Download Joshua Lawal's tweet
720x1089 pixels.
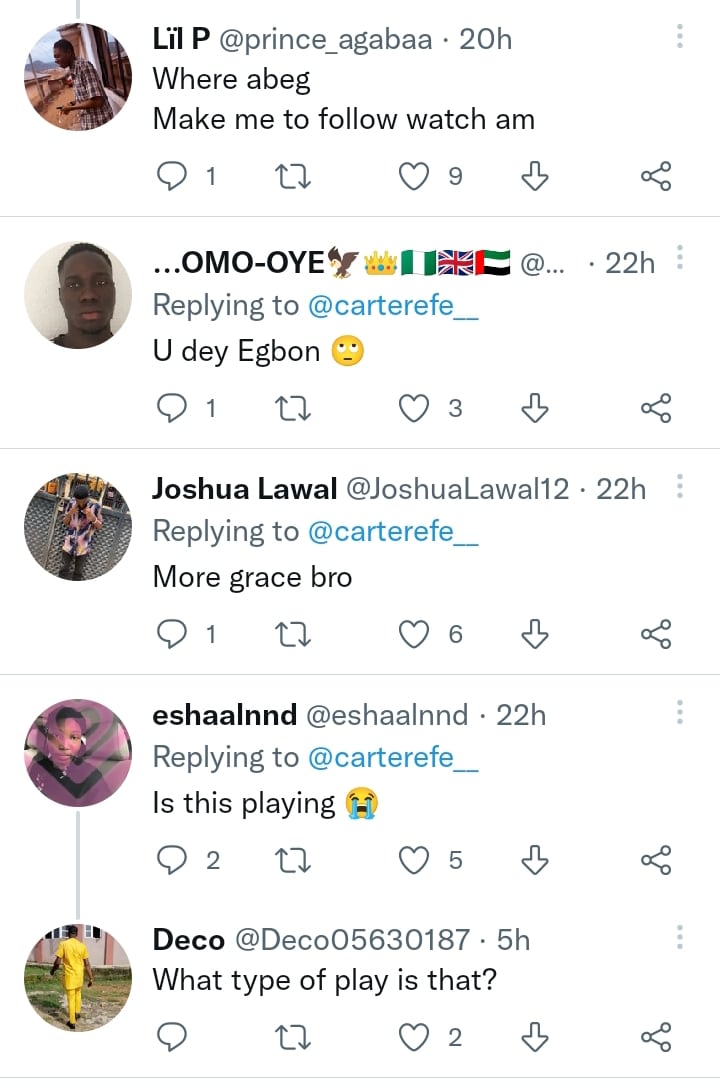pyautogui.click(x=535, y=634)
